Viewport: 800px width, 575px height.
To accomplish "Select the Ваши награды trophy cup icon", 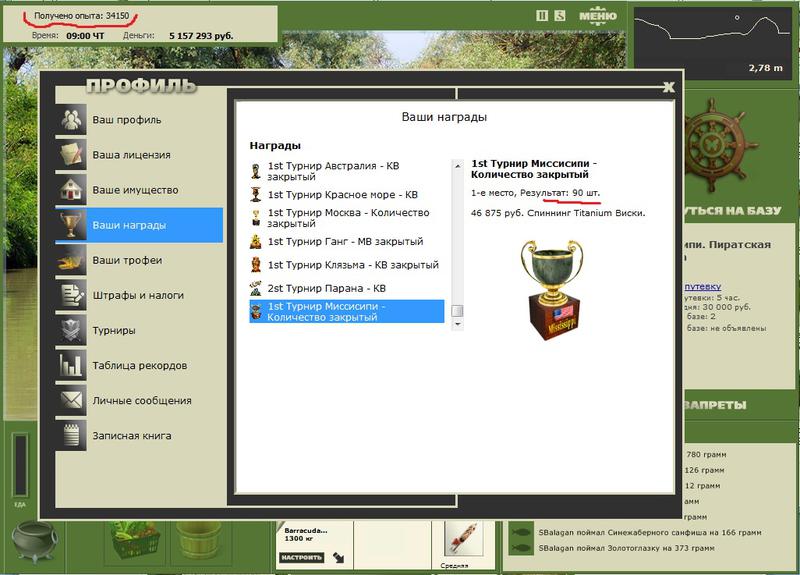I will coord(71,225).
